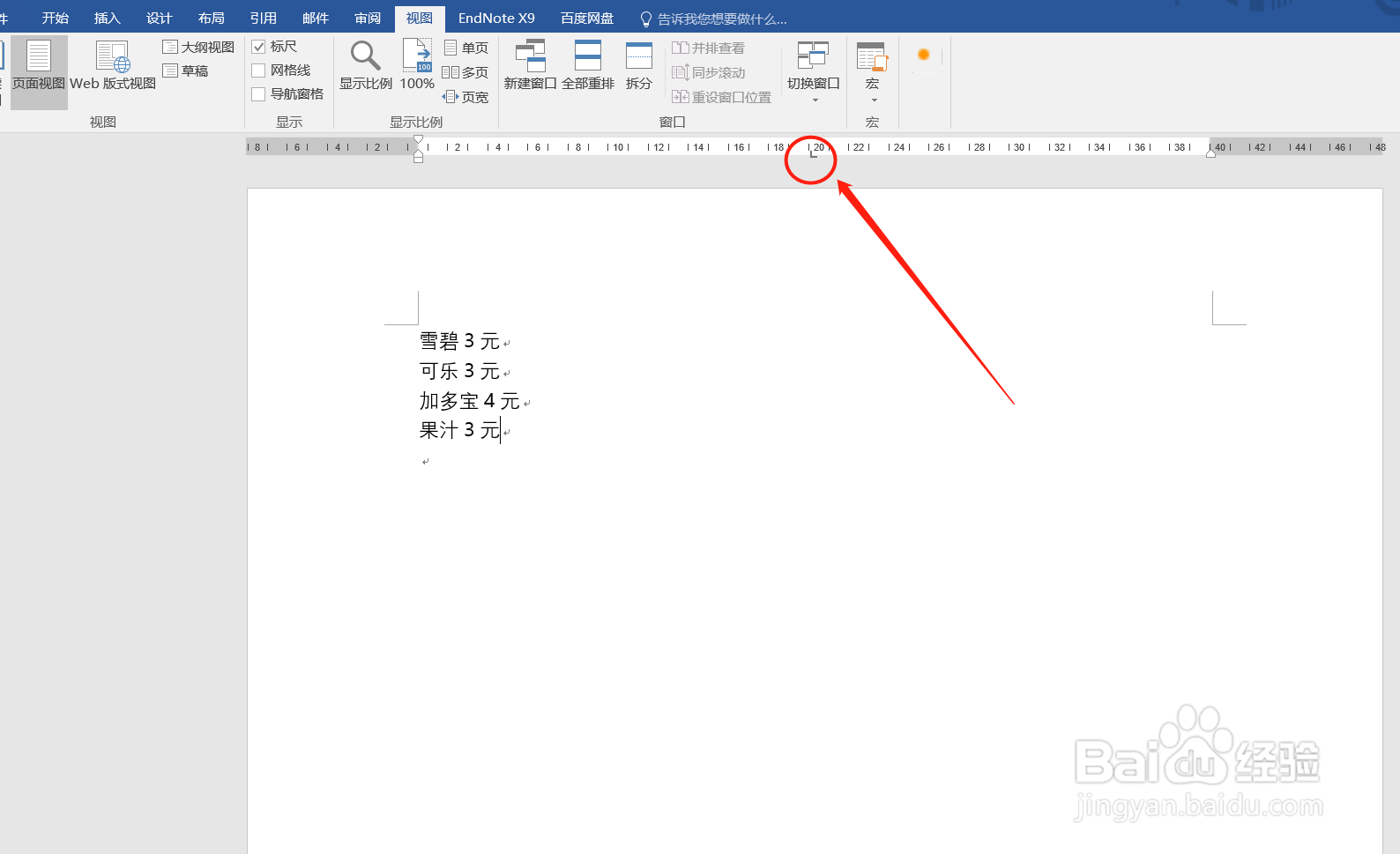
Task: Open the 审阅 (Review) tab
Action: (x=368, y=18)
